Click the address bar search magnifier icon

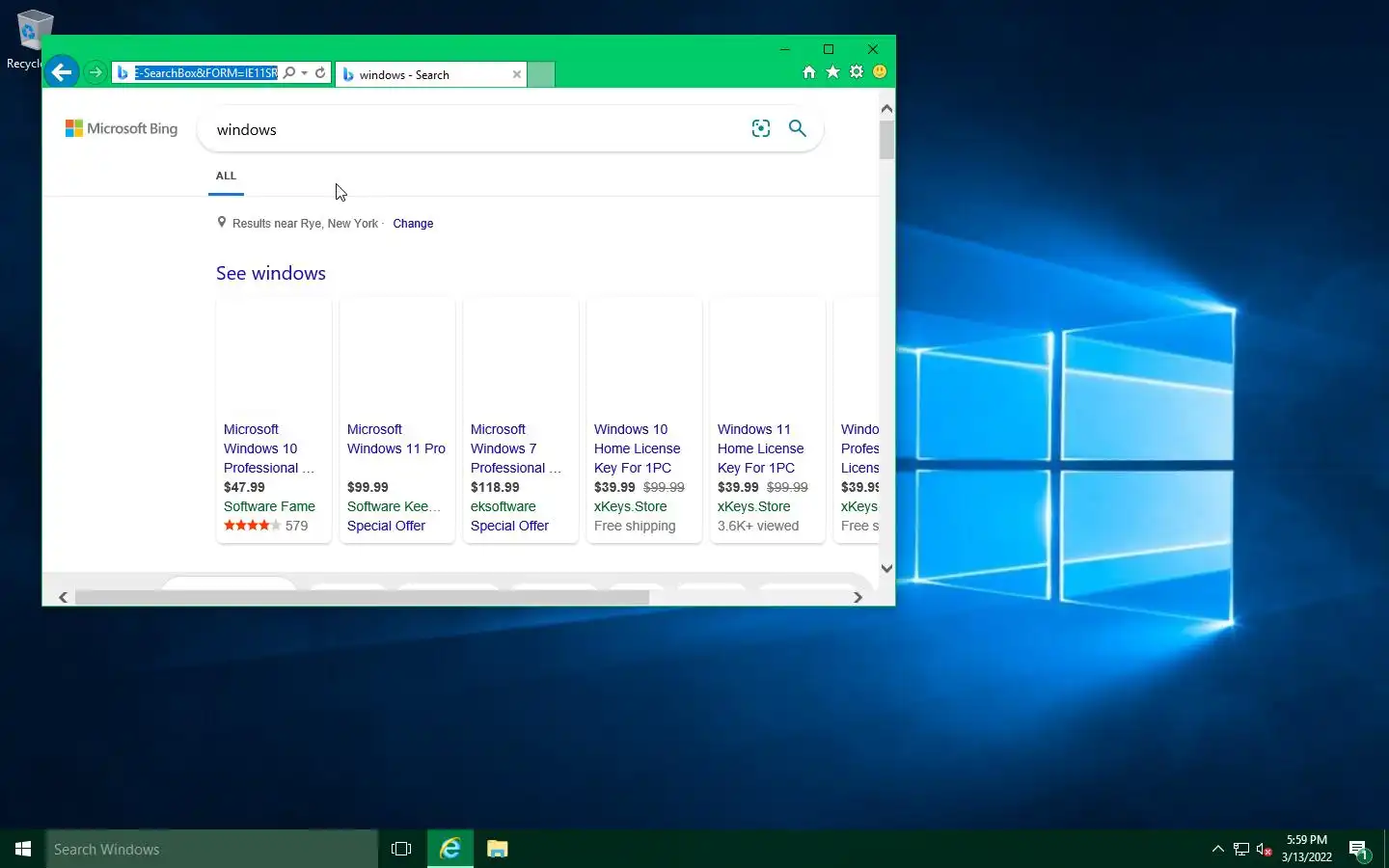289,73
